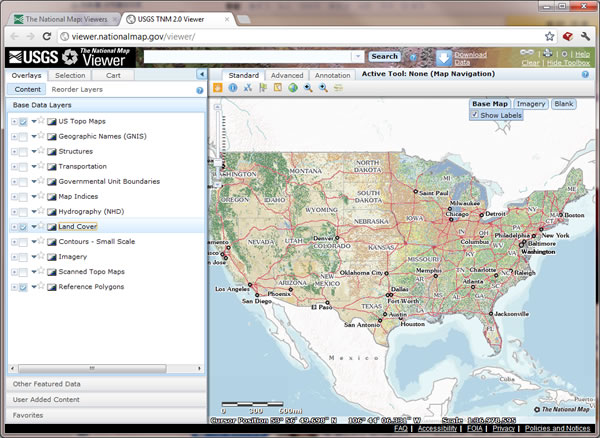Switch to the Annotation toolbar tab
Viewport: 600px width, 438px height.
(332, 75)
